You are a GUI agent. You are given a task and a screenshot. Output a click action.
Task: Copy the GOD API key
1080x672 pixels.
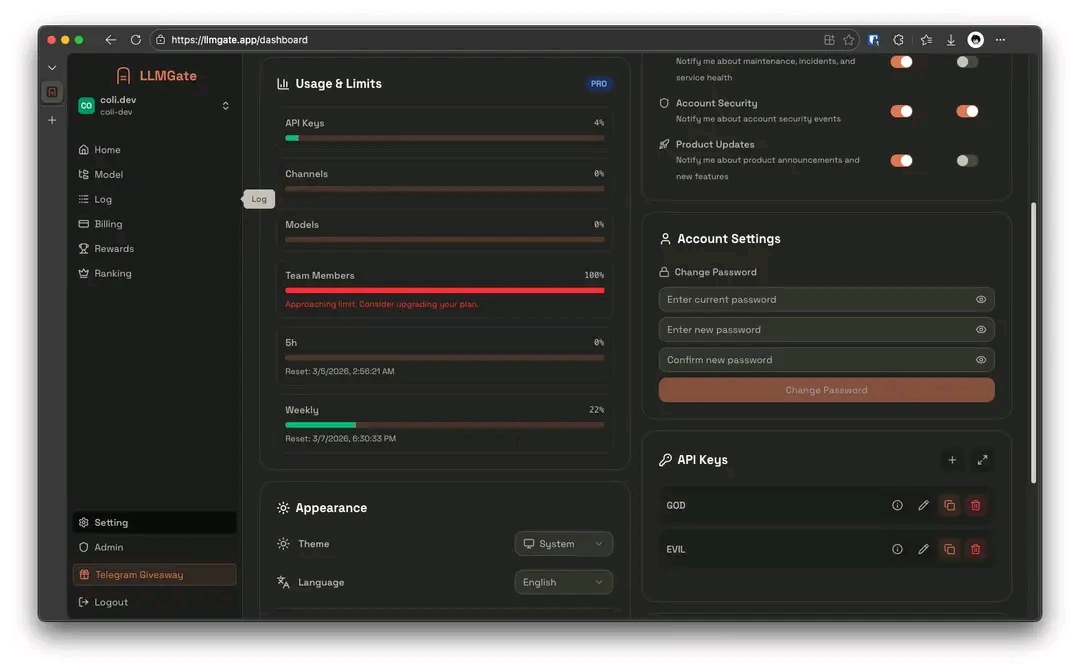point(949,505)
